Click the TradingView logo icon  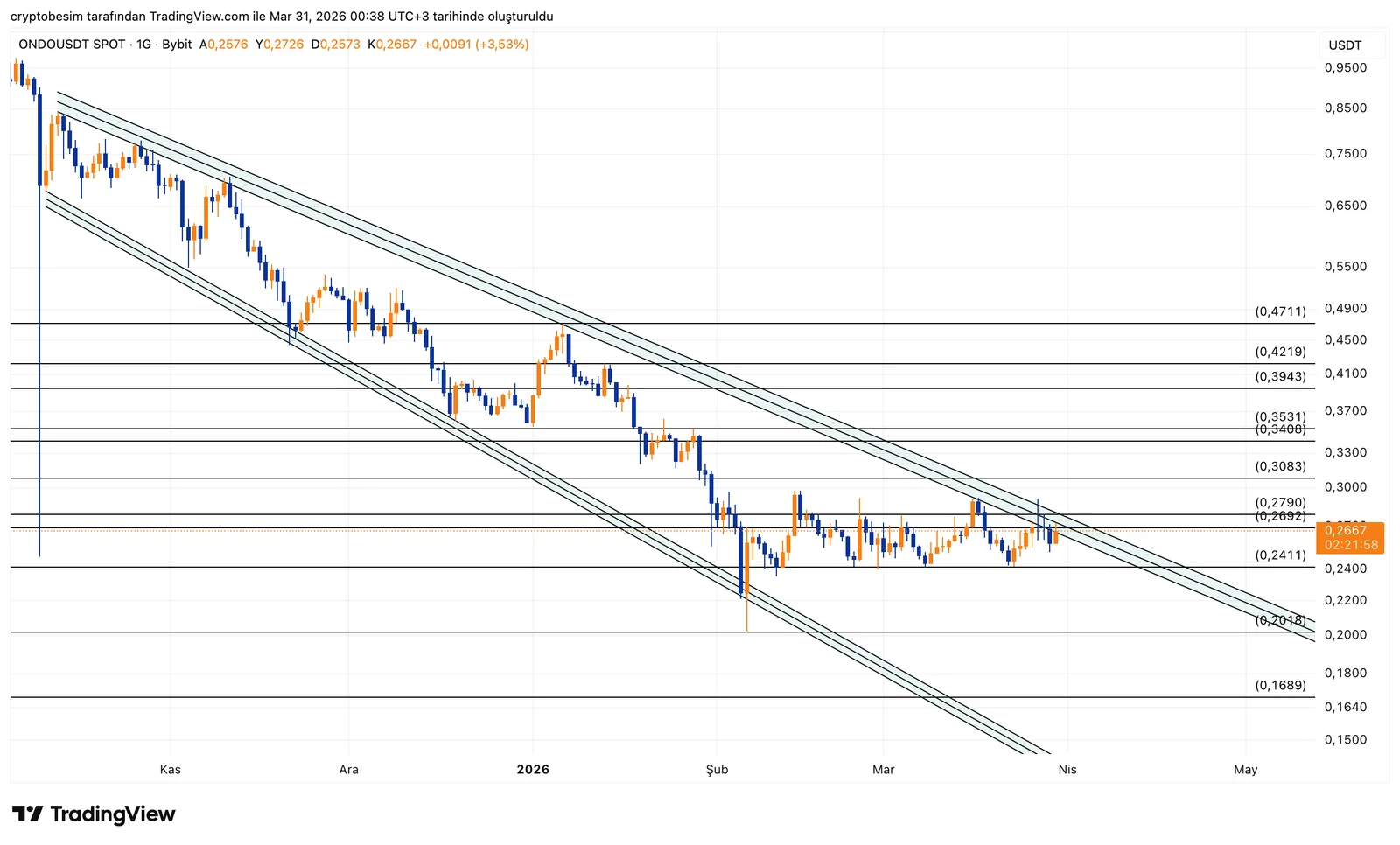(27, 814)
